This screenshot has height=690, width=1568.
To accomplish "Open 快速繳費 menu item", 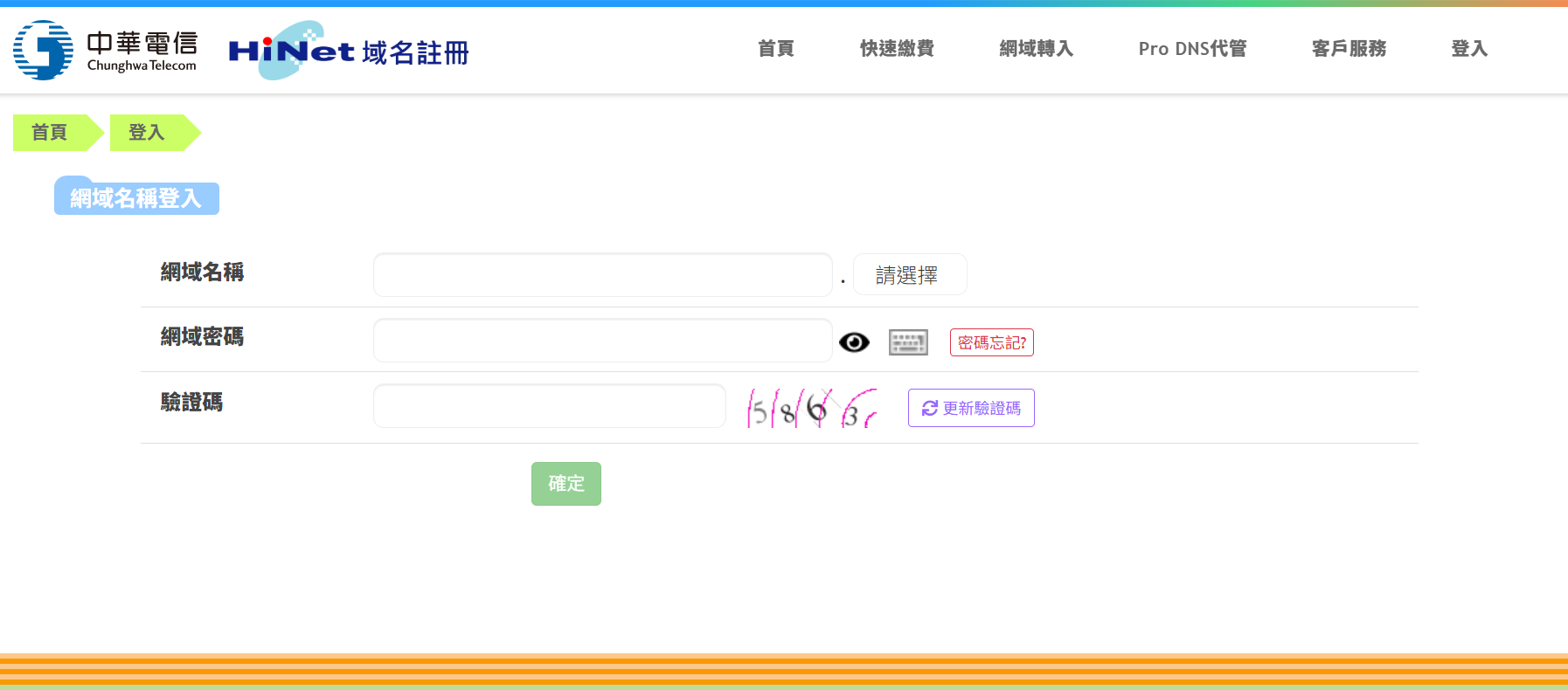I will 897,49.
